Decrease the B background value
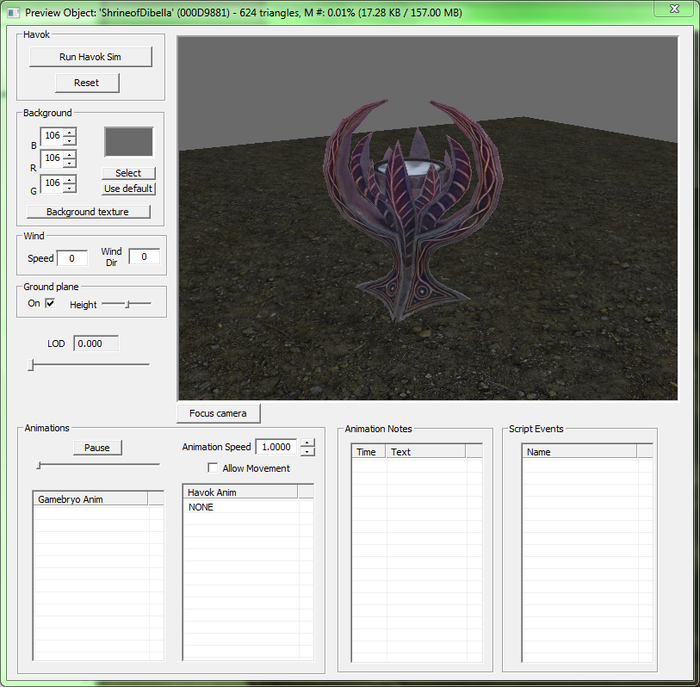 click(69, 140)
